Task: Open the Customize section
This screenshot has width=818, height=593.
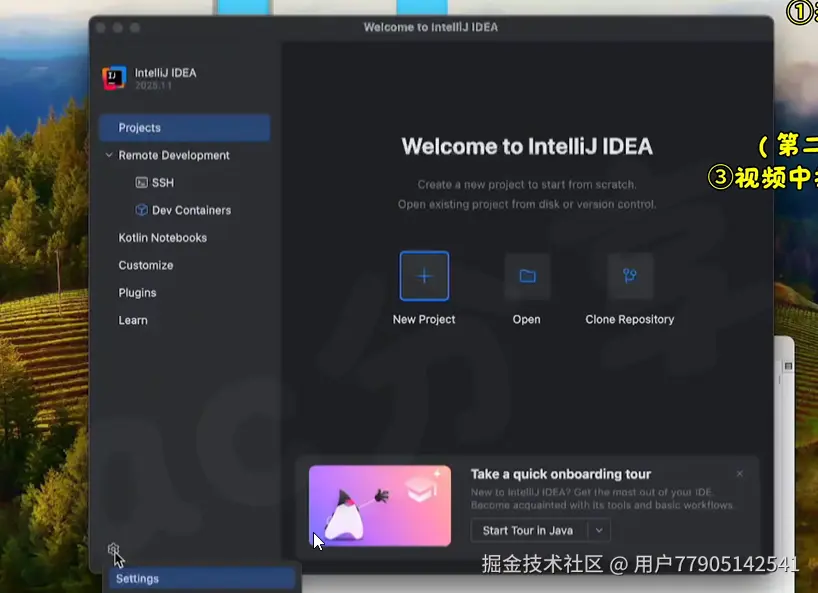Action: pos(146,265)
